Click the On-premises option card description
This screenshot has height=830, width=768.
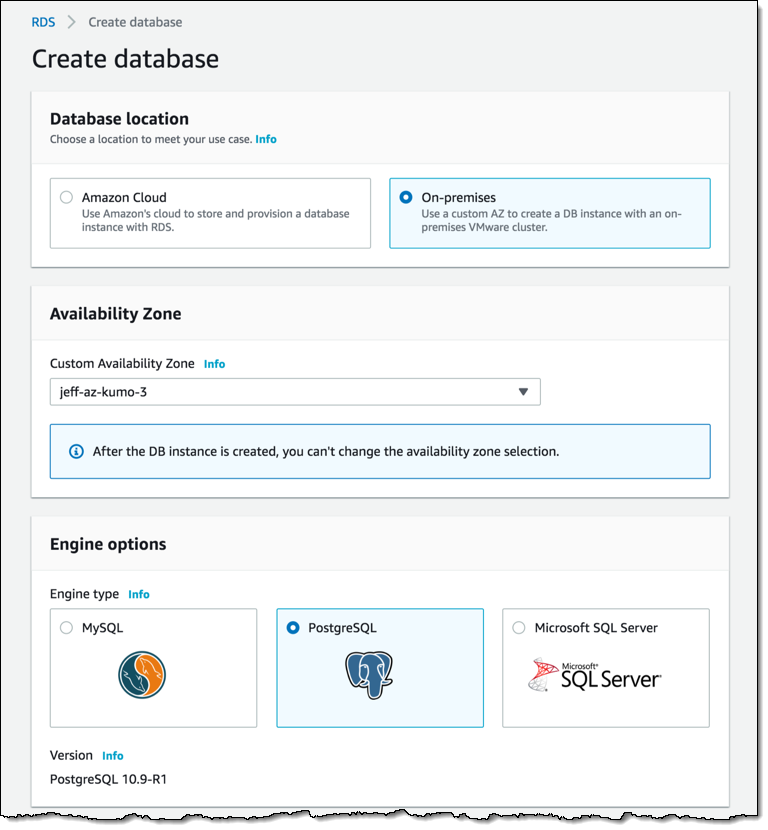pyautogui.click(x=551, y=220)
